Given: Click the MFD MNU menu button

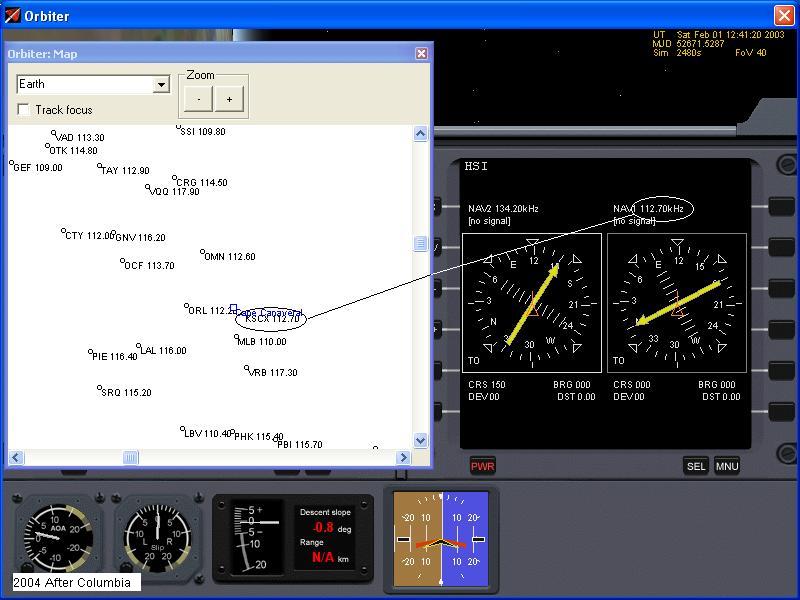Looking at the screenshot, I should tap(727, 466).
